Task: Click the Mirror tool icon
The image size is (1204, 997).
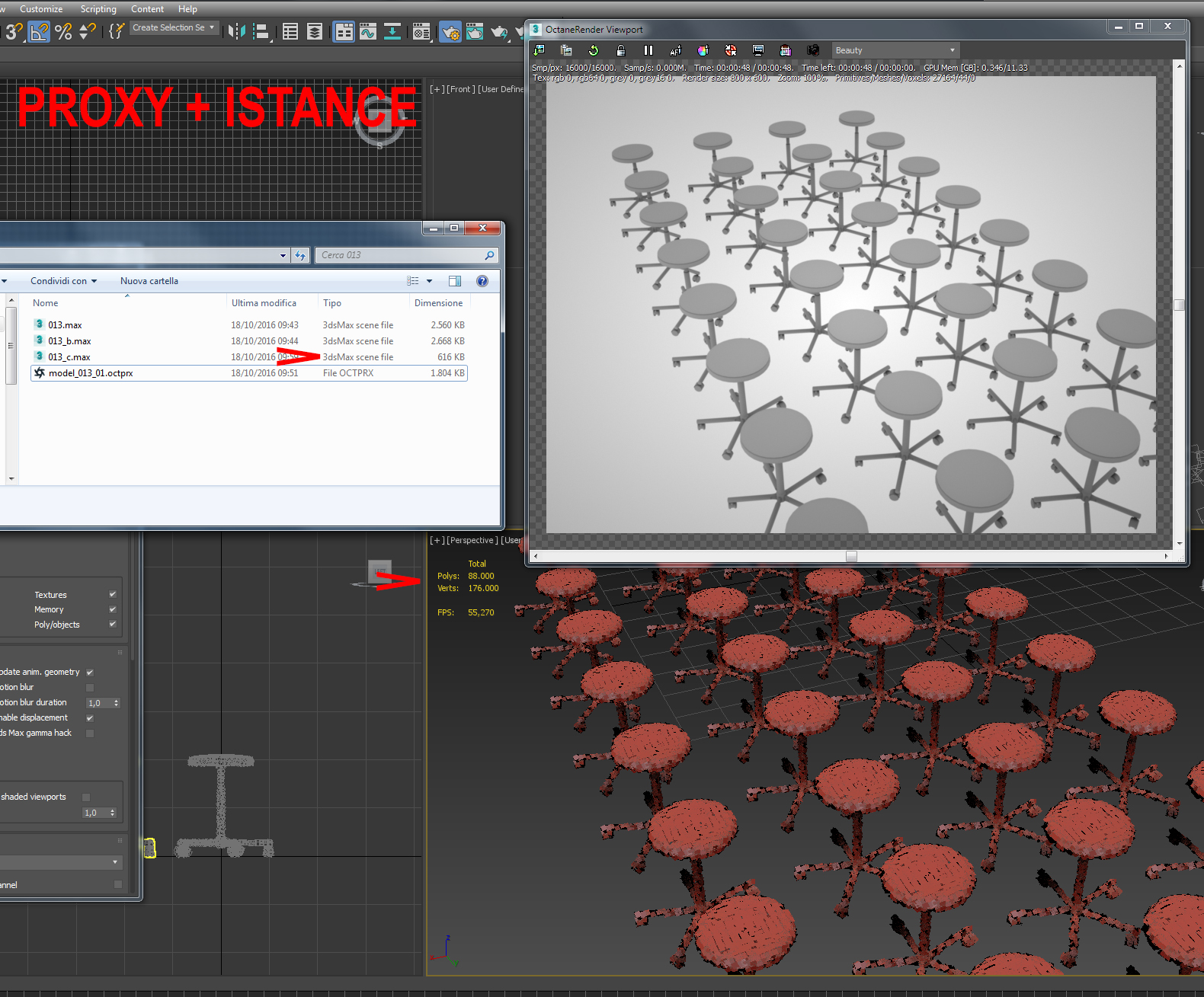Action: click(237, 31)
